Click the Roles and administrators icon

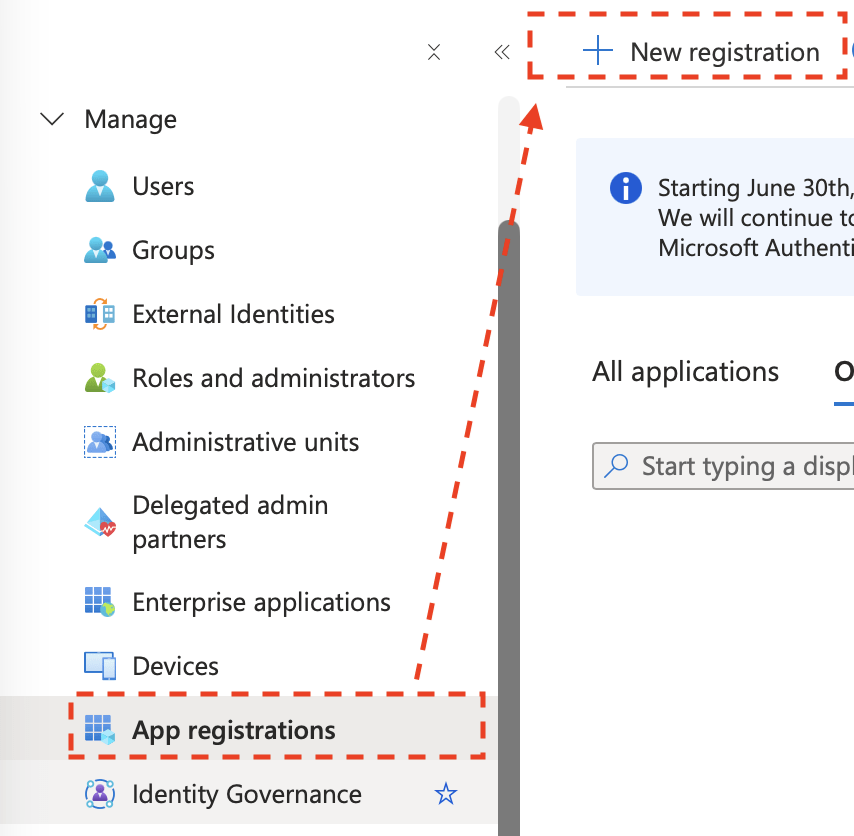click(100, 378)
